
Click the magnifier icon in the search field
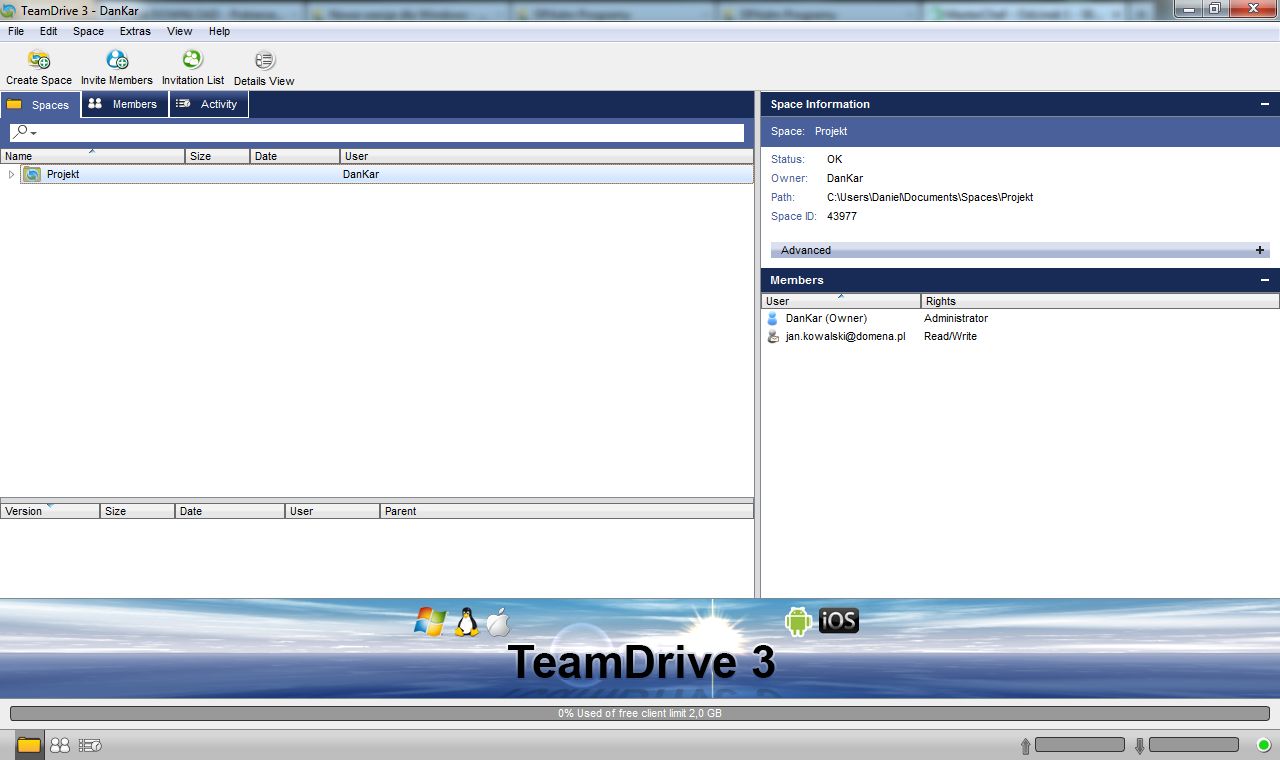17,132
